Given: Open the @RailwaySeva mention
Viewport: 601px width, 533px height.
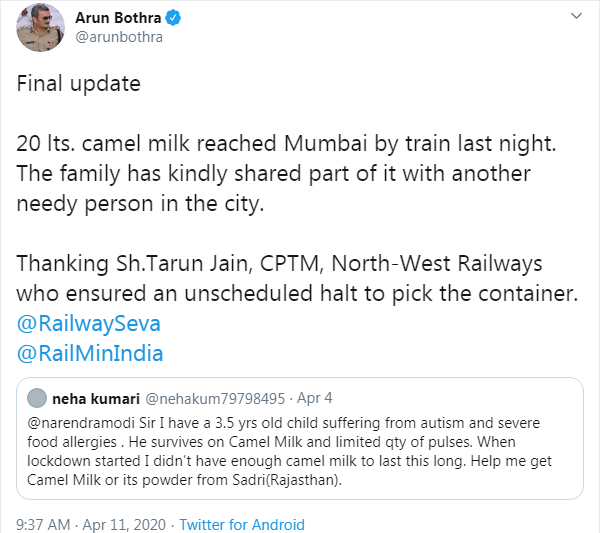Looking at the screenshot, I should point(88,324).
